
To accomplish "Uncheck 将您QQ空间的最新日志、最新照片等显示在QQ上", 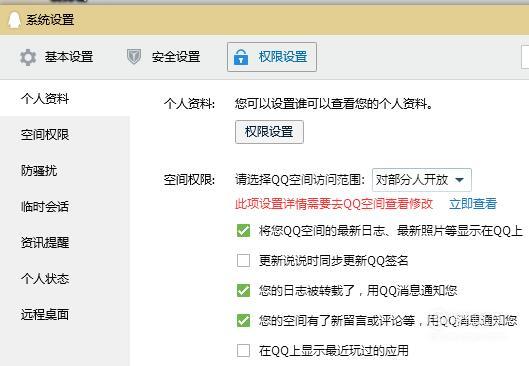I will pos(243,231).
